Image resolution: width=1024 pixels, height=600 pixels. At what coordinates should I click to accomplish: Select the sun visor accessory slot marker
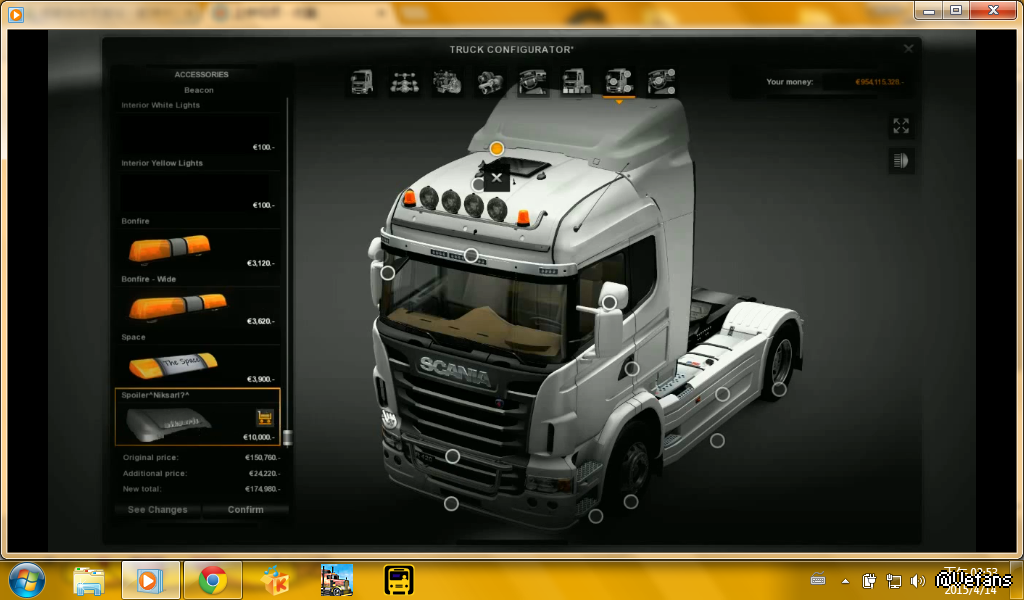click(x=471, y=255)
